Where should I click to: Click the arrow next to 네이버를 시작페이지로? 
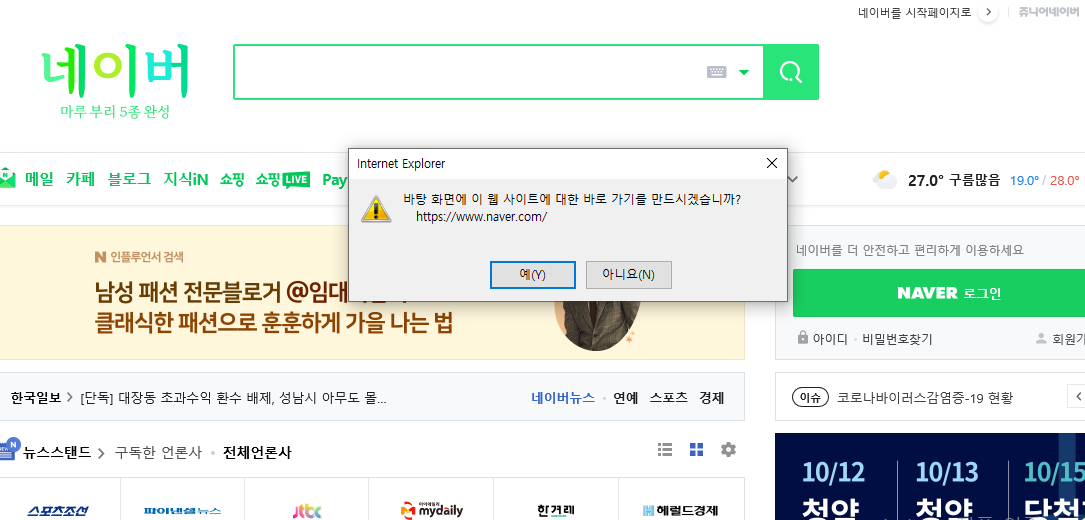[988, 12]
